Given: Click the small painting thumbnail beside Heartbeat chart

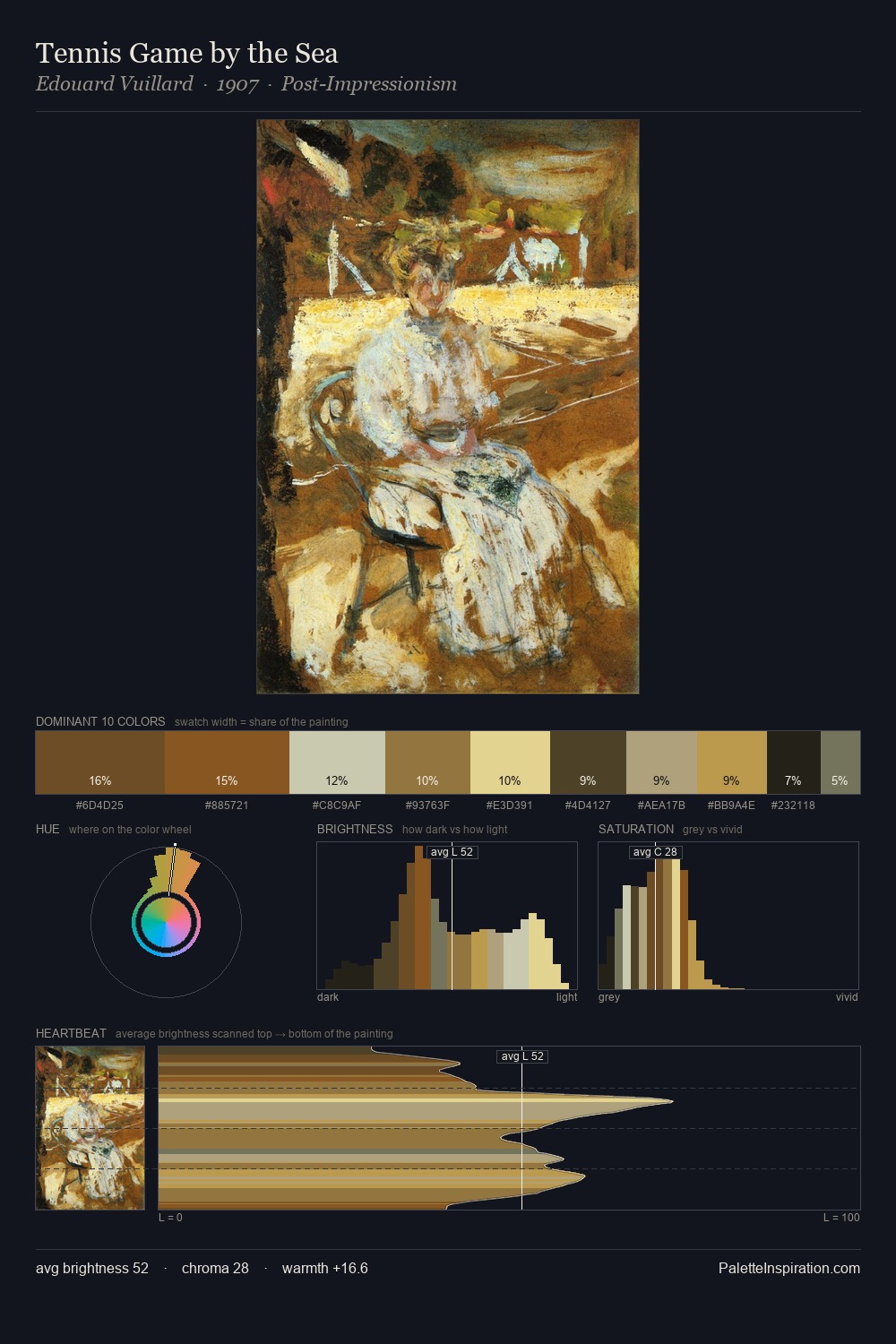Looking at the screenshot, I should click(90, 1128).
